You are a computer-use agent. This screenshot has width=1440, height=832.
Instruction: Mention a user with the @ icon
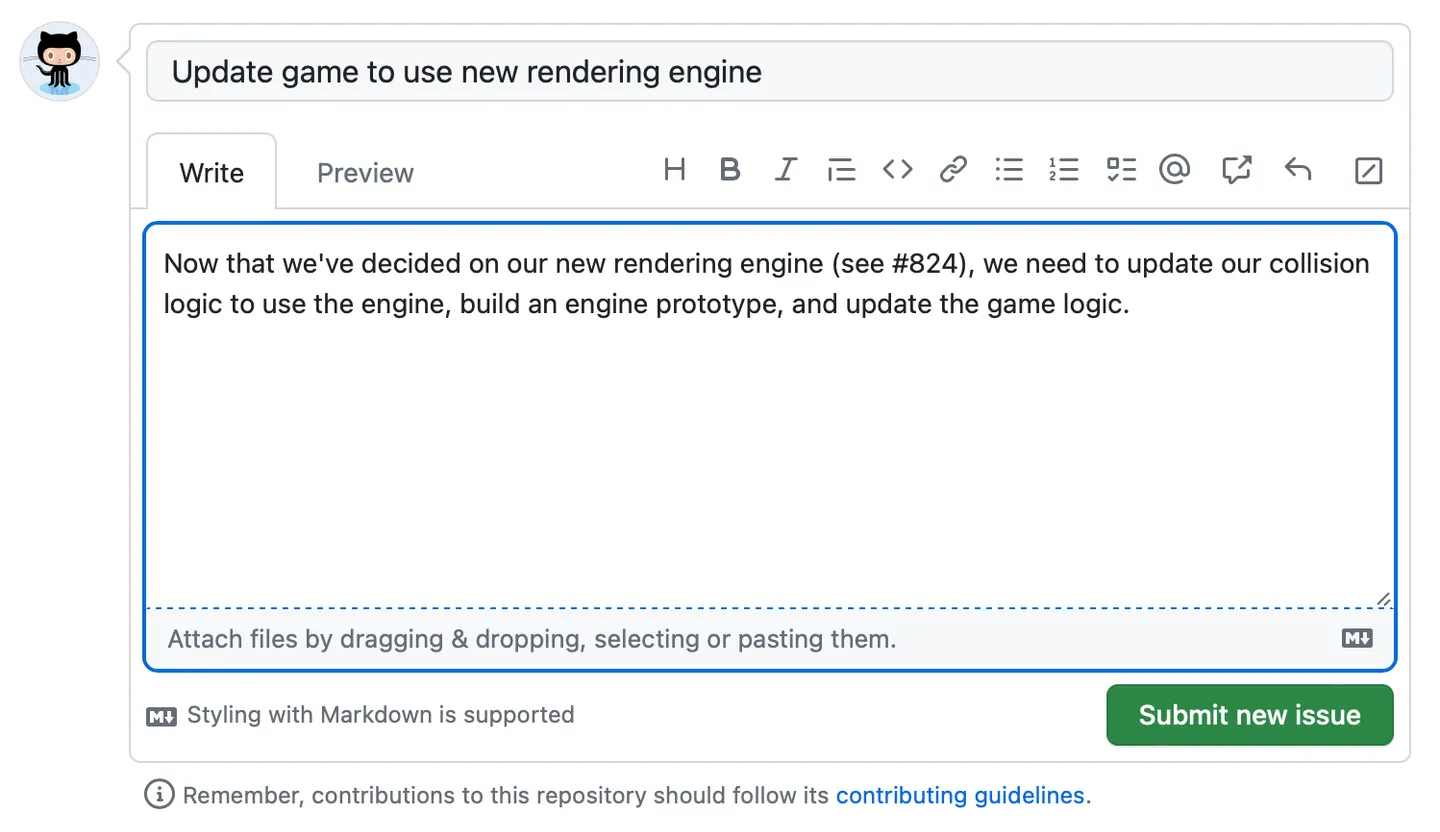click(1174, 170)
